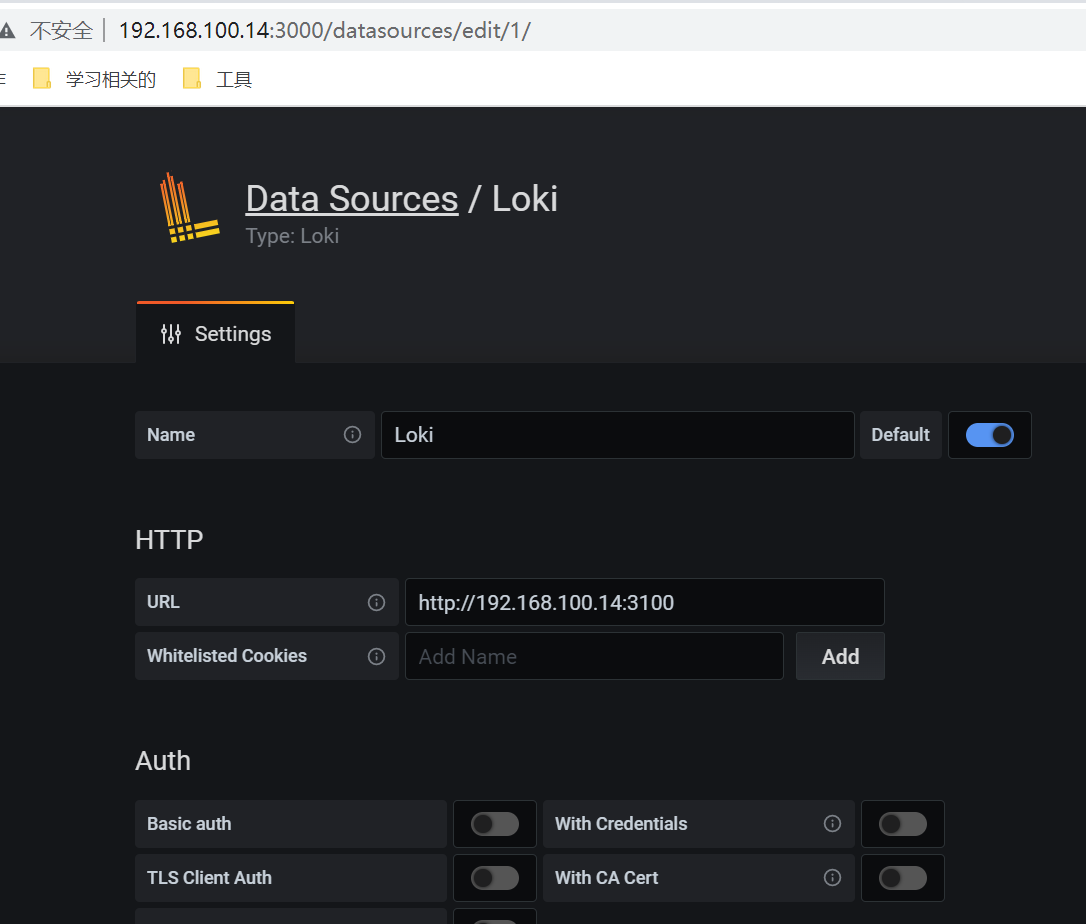Click the Basic auth label
The width and height of the screenshot is (1086, 924).
(x=189, y=824)
